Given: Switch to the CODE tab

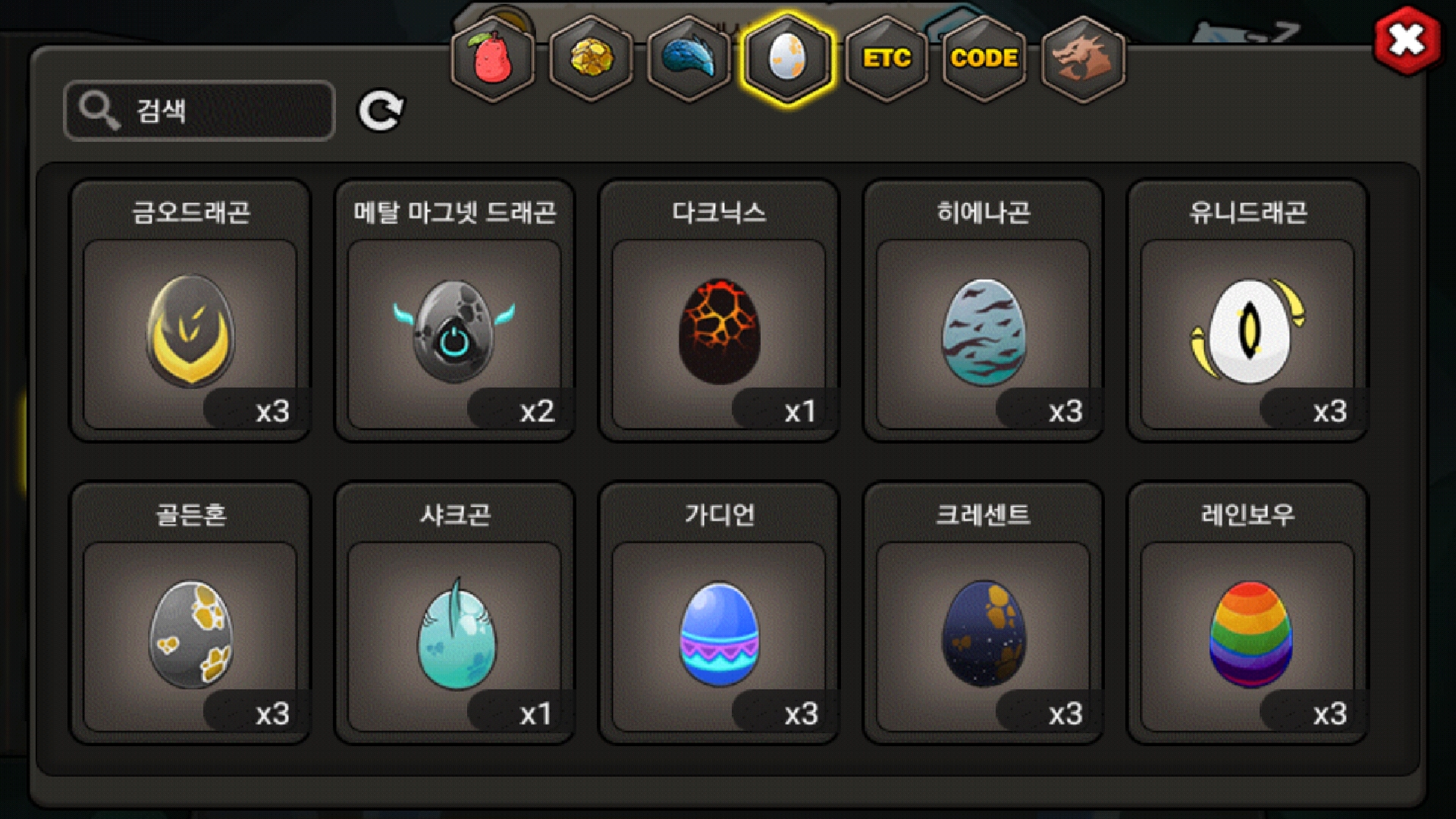Looking at the screenshot, I should click(984, 58).
